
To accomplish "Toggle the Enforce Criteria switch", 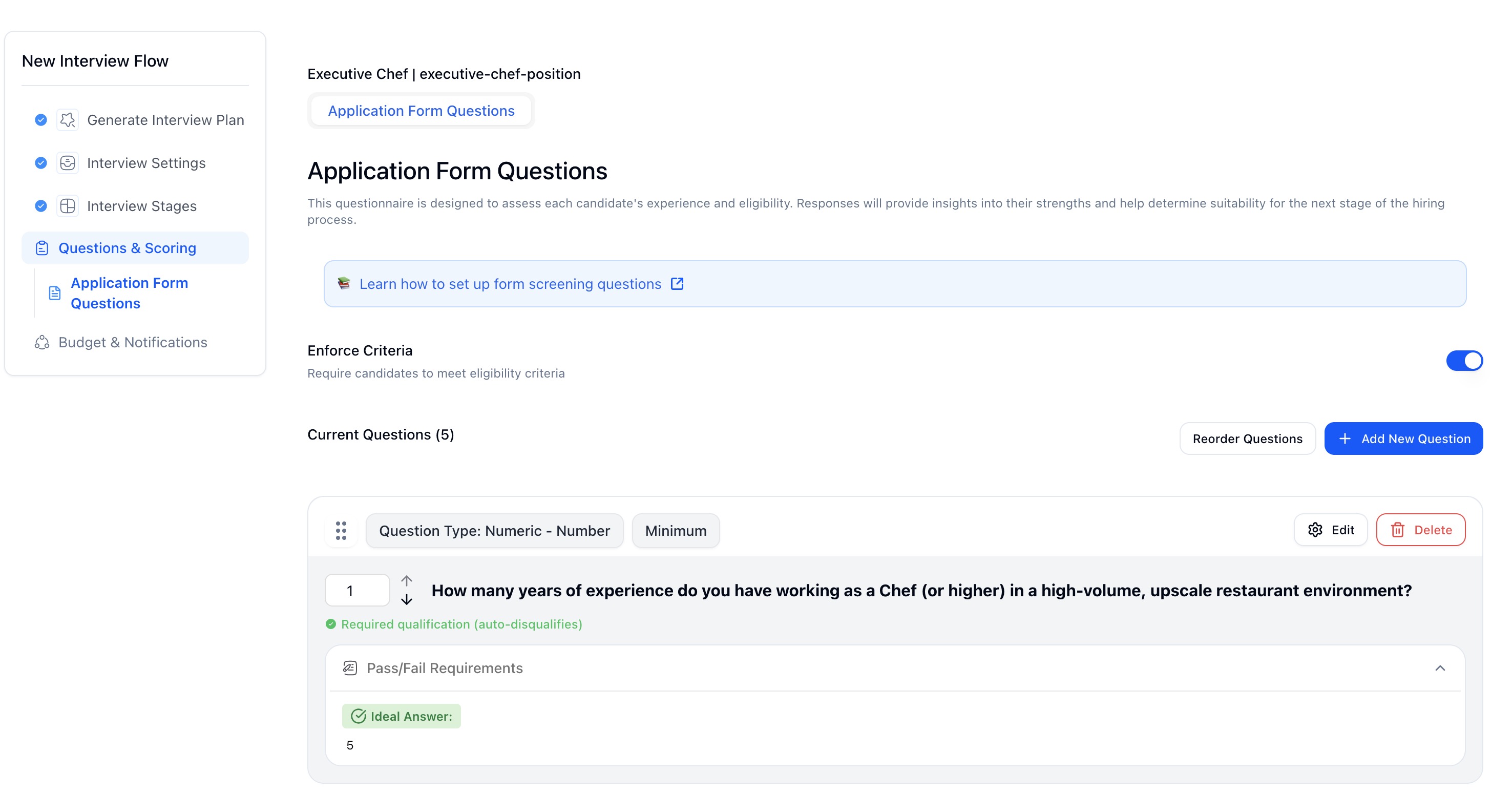I will tap(1464, 361).
